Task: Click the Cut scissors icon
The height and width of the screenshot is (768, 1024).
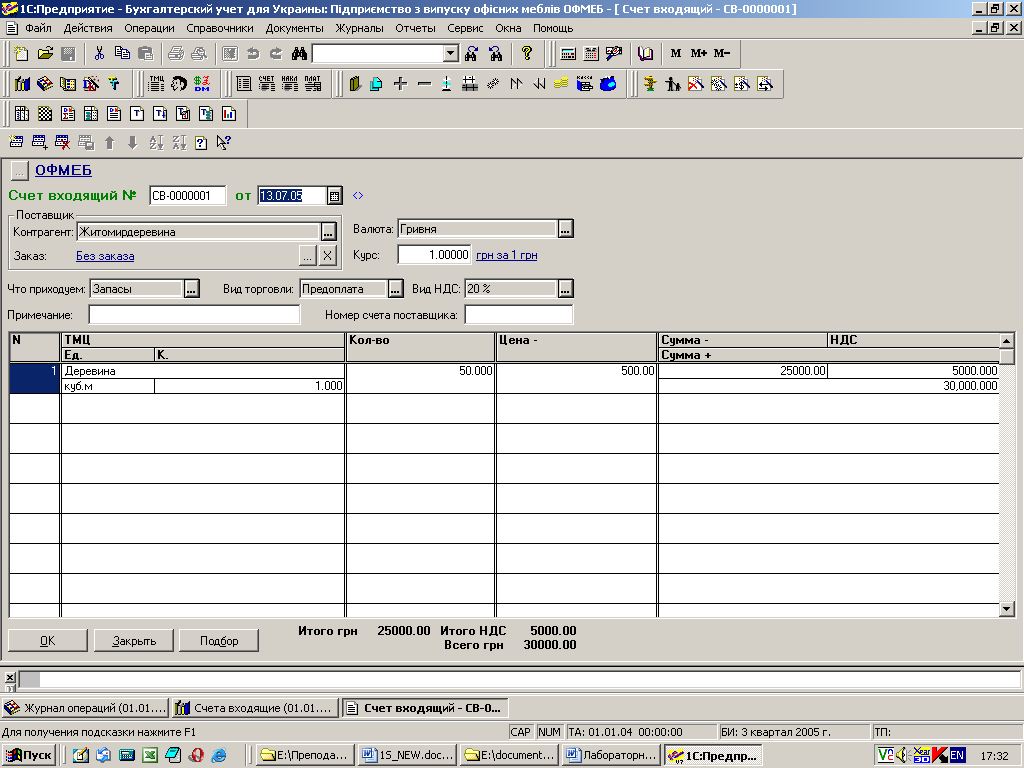Action: click(99, 54)
